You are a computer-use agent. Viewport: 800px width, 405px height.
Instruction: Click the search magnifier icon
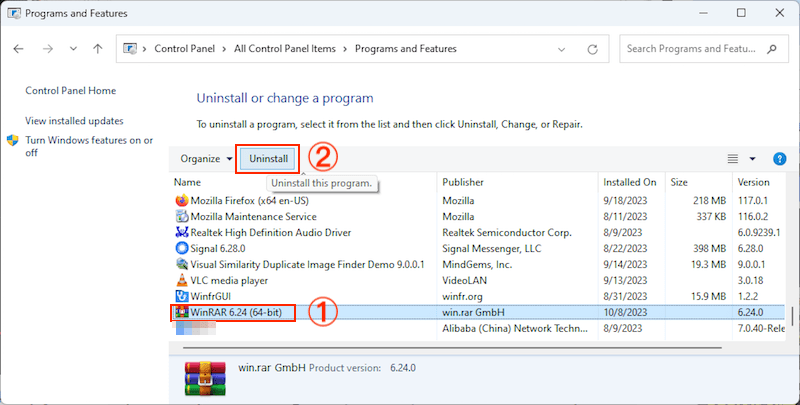coord(771,49)
